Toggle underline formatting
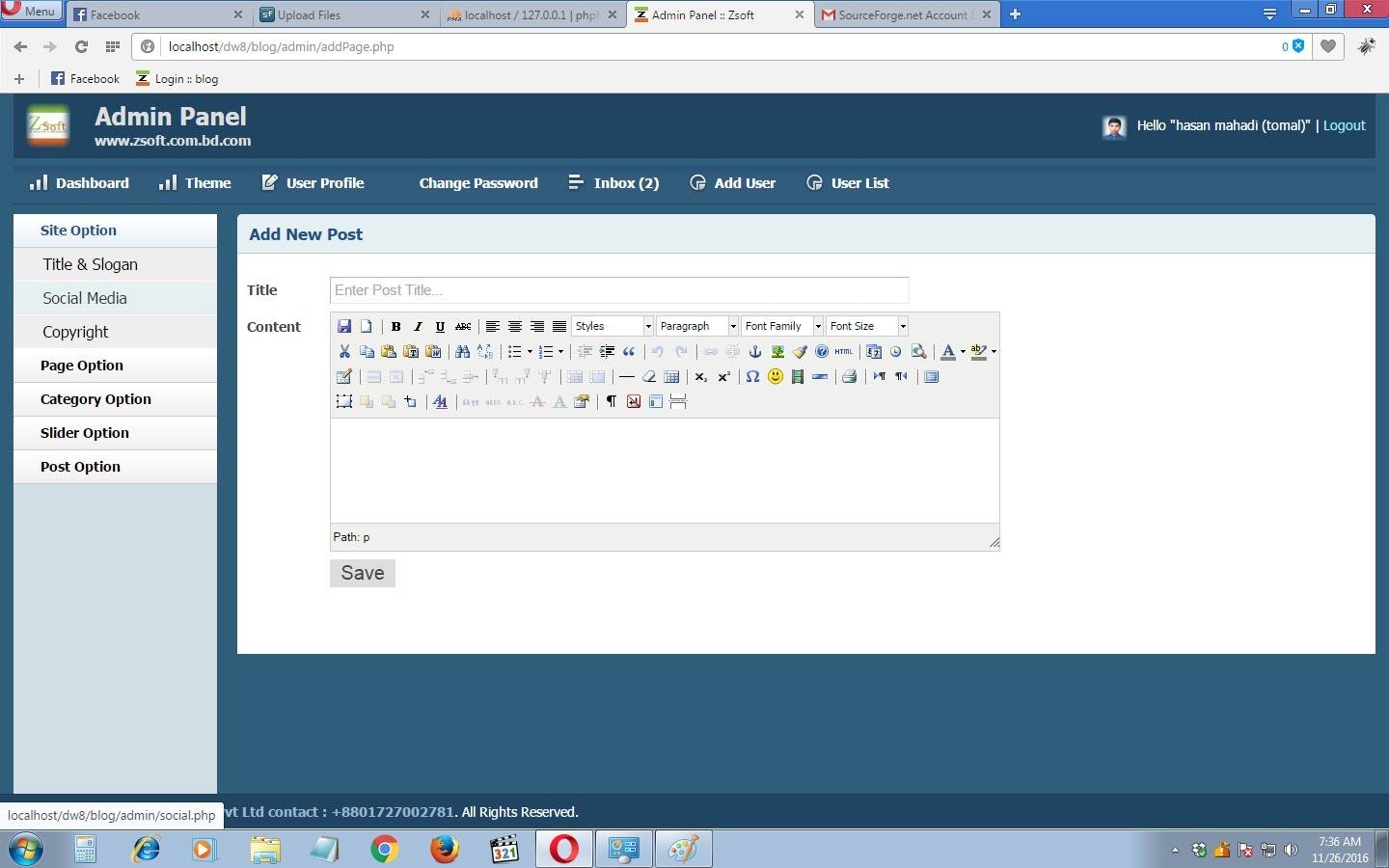The width and height of the screenshot is (1389, 868). (x=440, y=326)
